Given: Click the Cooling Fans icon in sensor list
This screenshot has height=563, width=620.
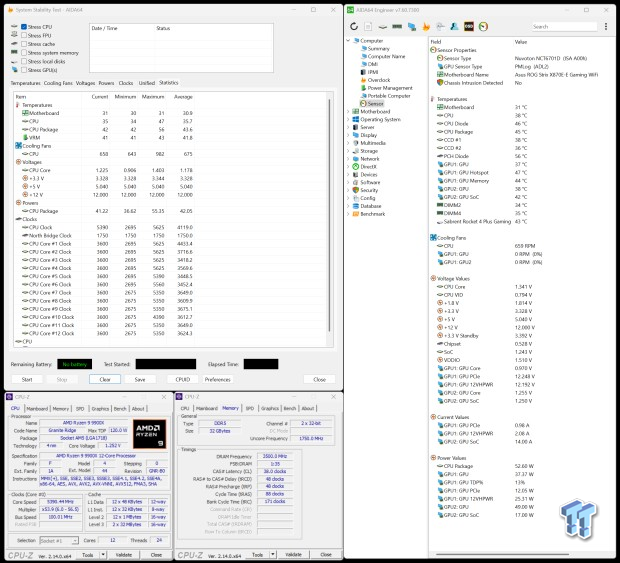Looking at the screenshot, I should tap(433, 238).
